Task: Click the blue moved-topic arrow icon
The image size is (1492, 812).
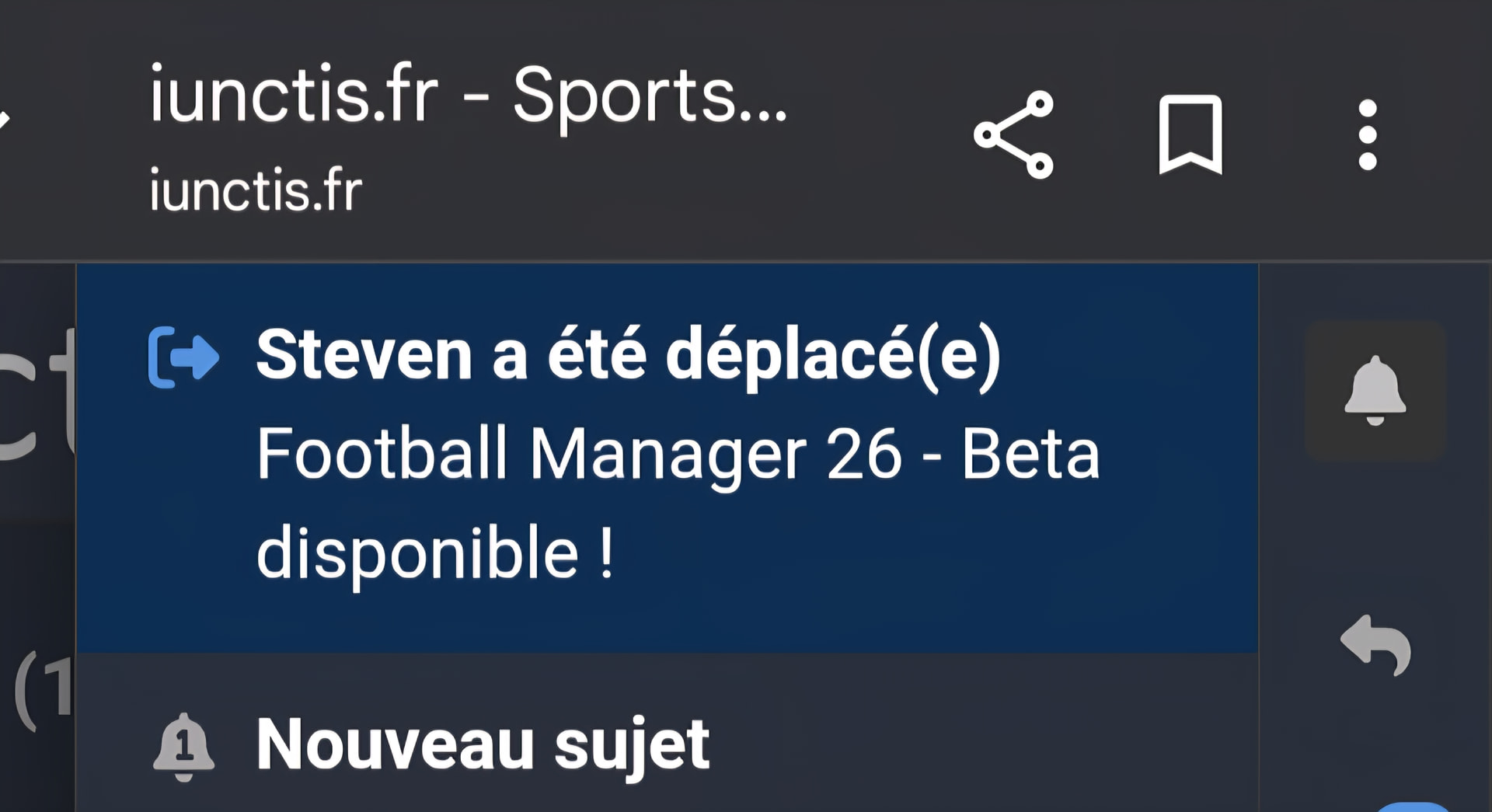Action: (x=184, y=357)
